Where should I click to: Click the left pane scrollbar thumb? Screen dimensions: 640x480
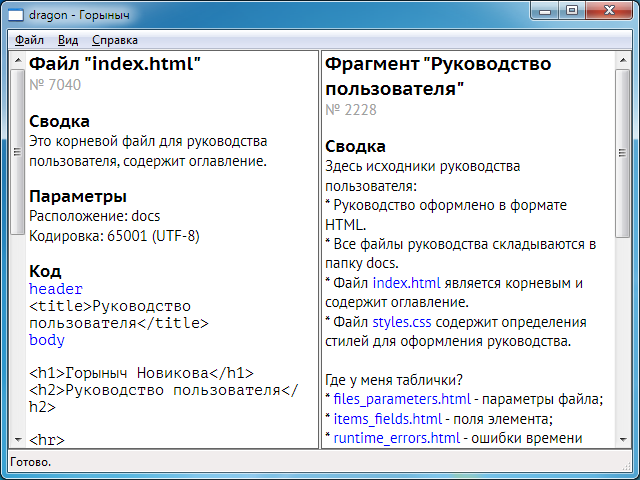click(18, 152)
